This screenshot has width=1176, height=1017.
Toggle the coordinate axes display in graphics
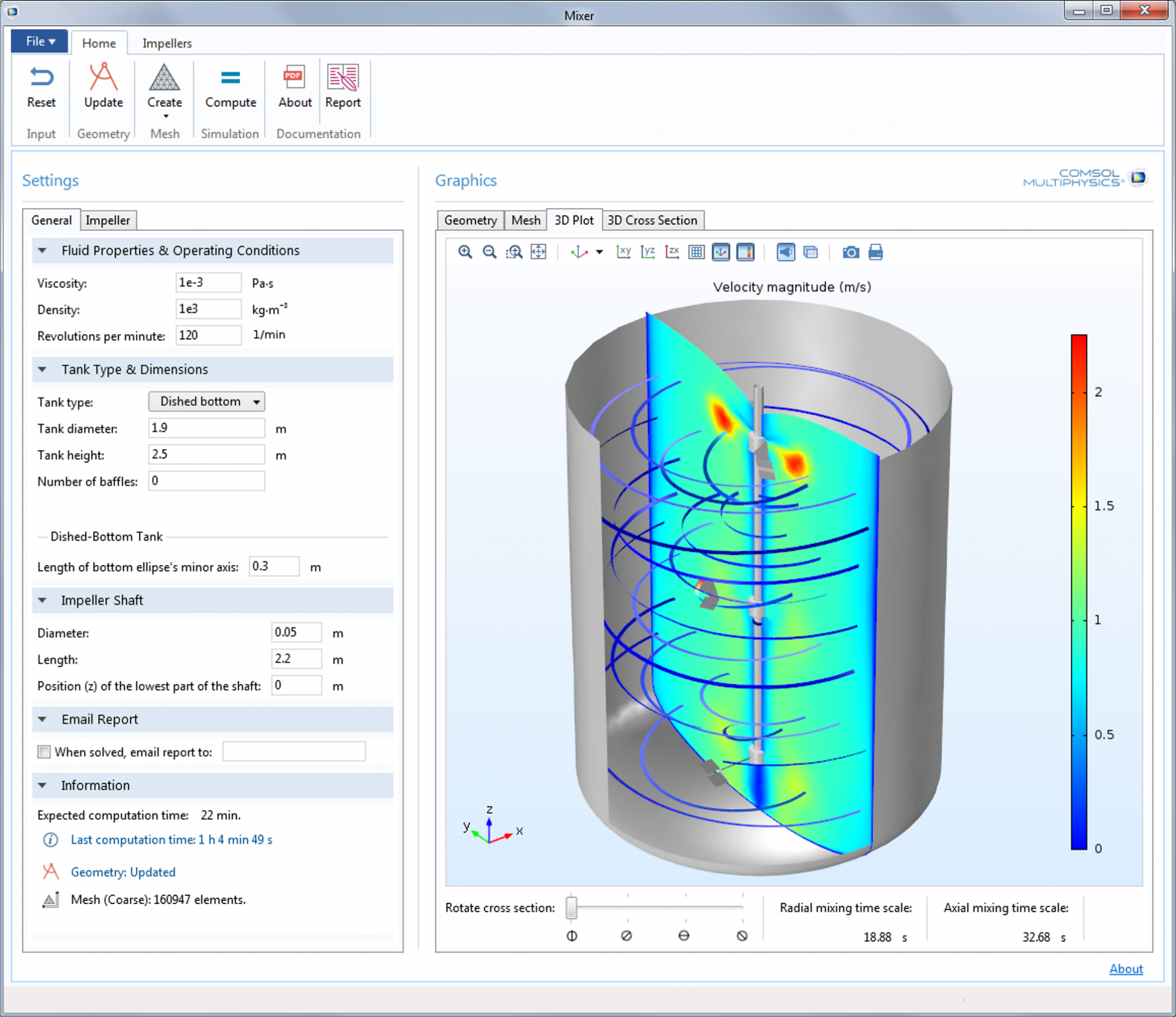click(721, 252)
